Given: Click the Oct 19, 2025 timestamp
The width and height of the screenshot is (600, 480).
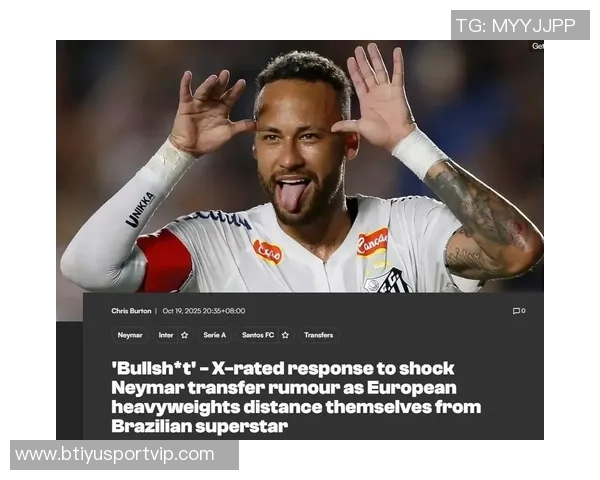Looking at the screenshot, I should click(204, 311).
